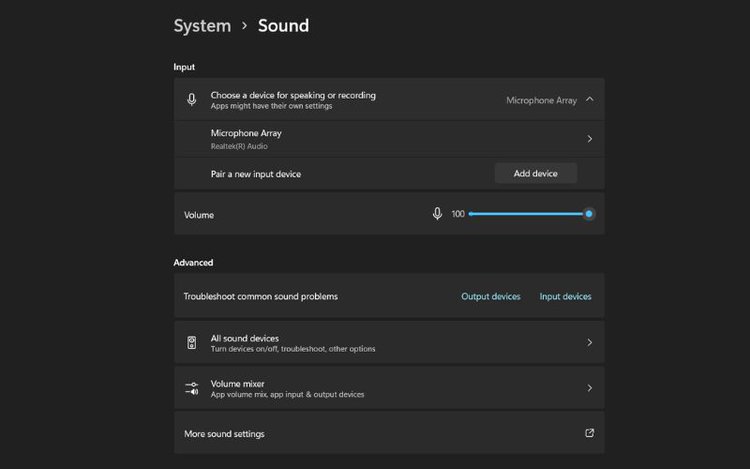
Task: Click the All sound devices speaker icon
Action: pos(191,342)
